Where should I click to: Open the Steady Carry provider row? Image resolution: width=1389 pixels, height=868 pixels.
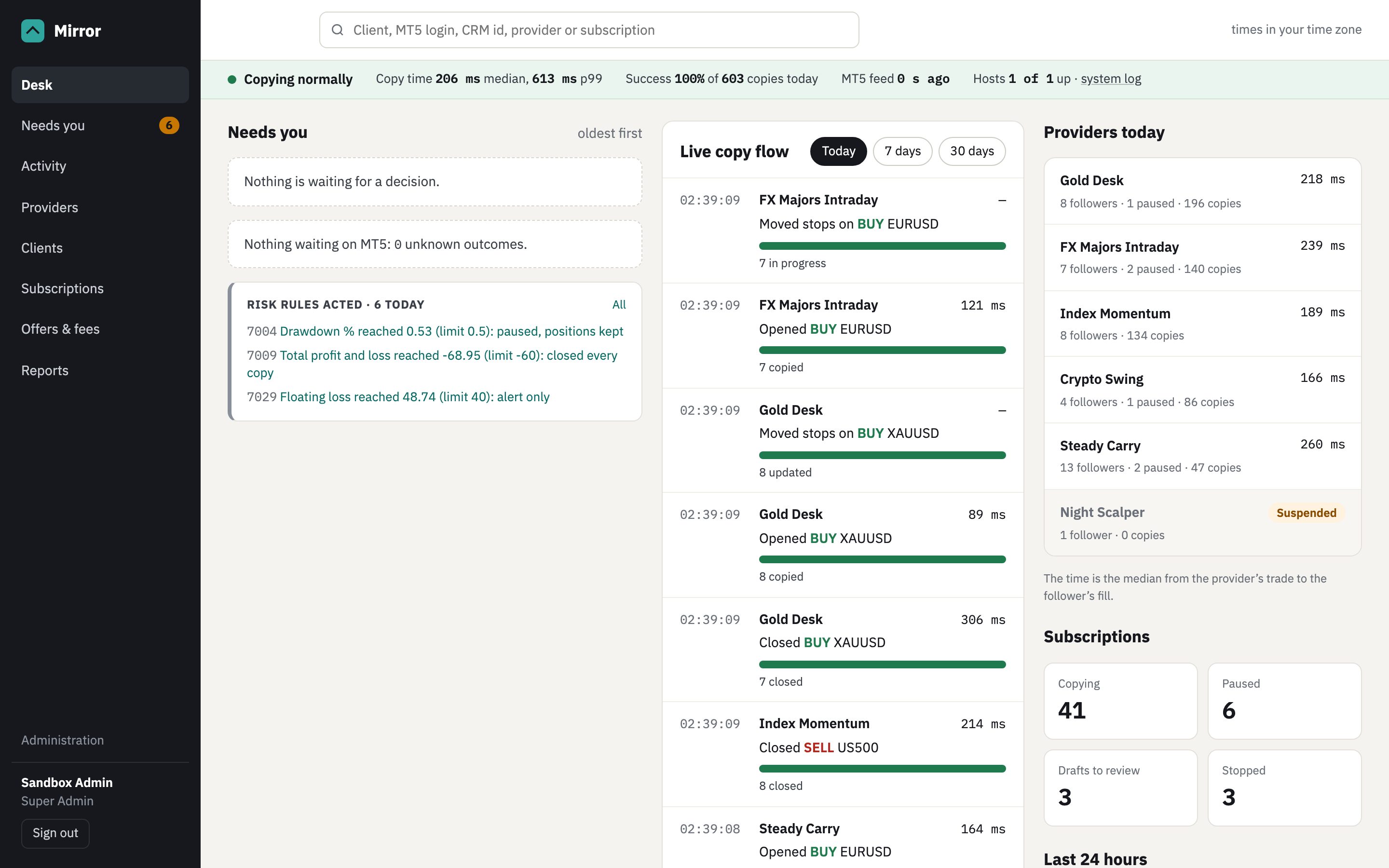click(x=1202, y=456)
